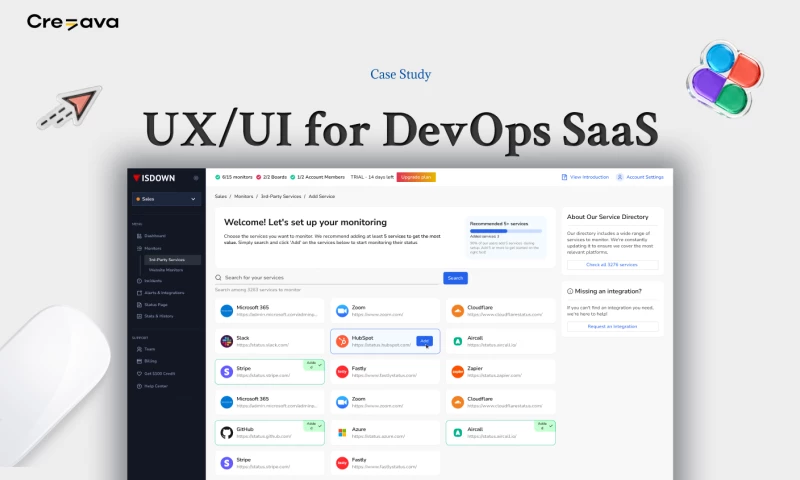800x480 pixels.
Task: Click the GitHub service logo
Action: click(x=227, y=433)
